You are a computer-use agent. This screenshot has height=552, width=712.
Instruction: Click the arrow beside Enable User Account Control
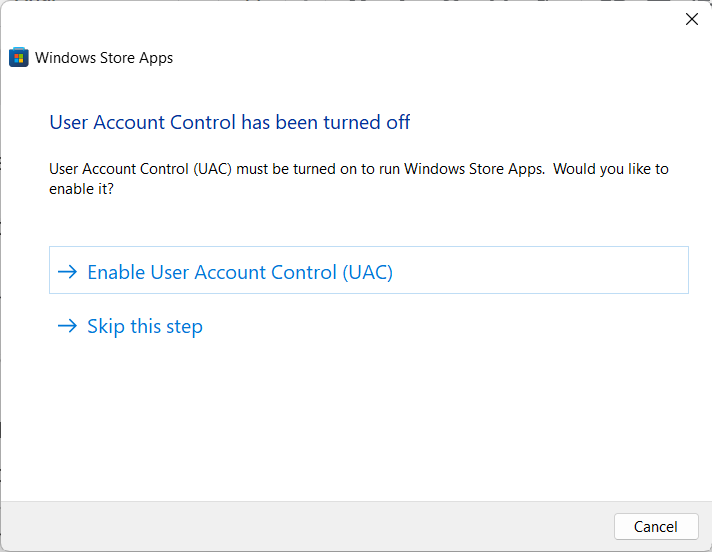point(67,272)
